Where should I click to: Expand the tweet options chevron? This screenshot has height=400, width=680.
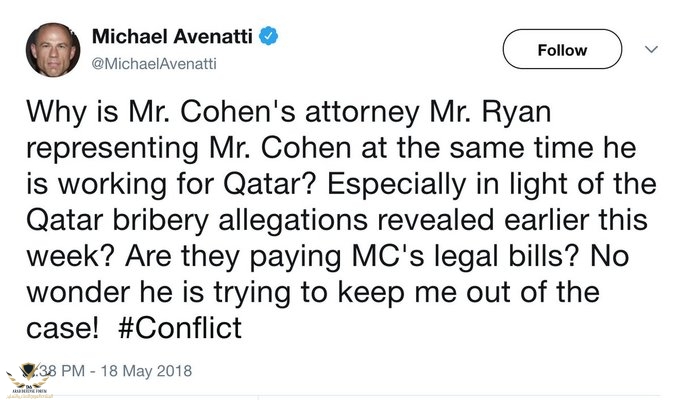652,48
